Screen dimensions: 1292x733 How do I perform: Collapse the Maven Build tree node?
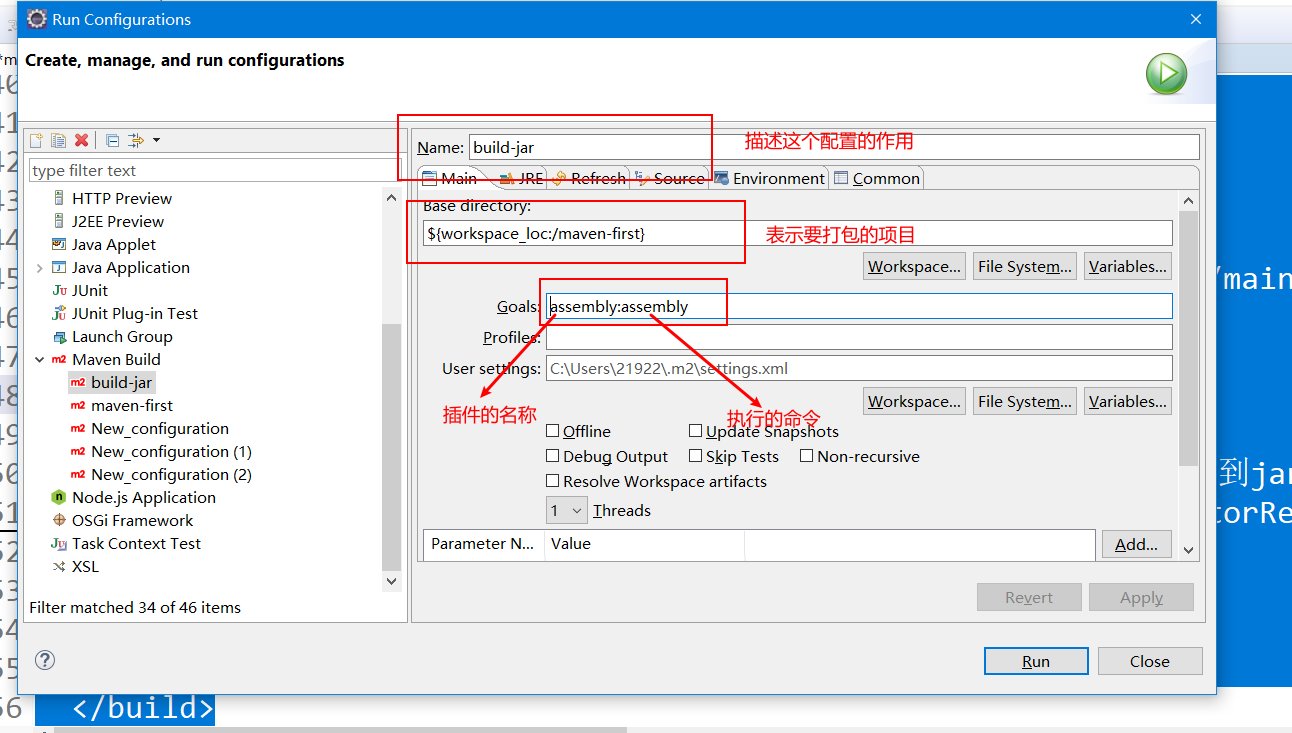(x=40, y=359)
